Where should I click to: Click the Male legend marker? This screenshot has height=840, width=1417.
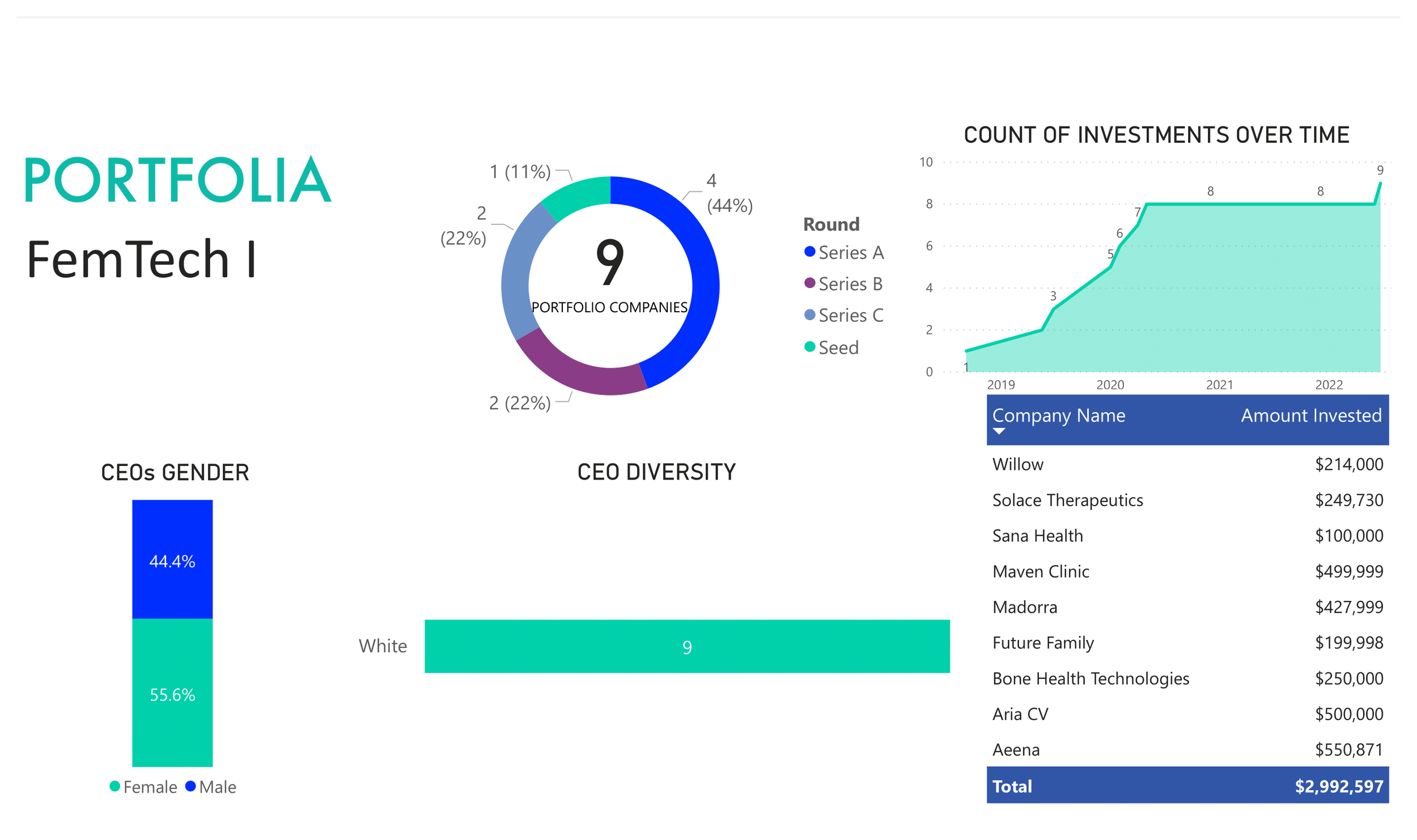[190, 786]
